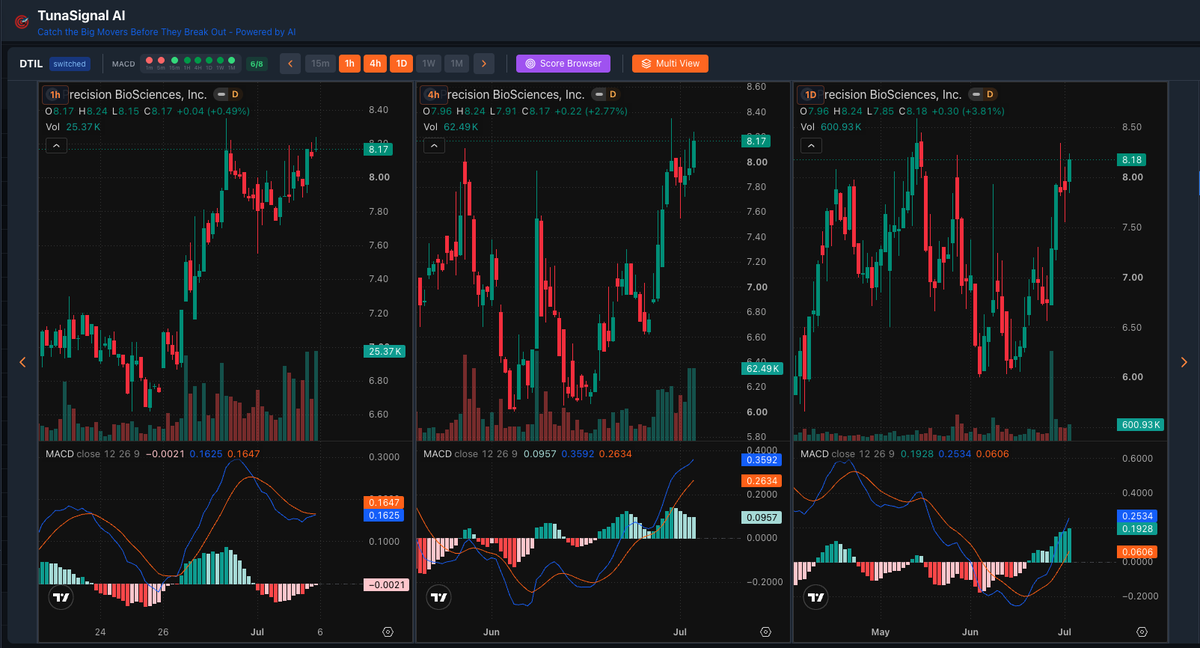Click the 8.17 price label on 4h chart

[x=755, y=142]
